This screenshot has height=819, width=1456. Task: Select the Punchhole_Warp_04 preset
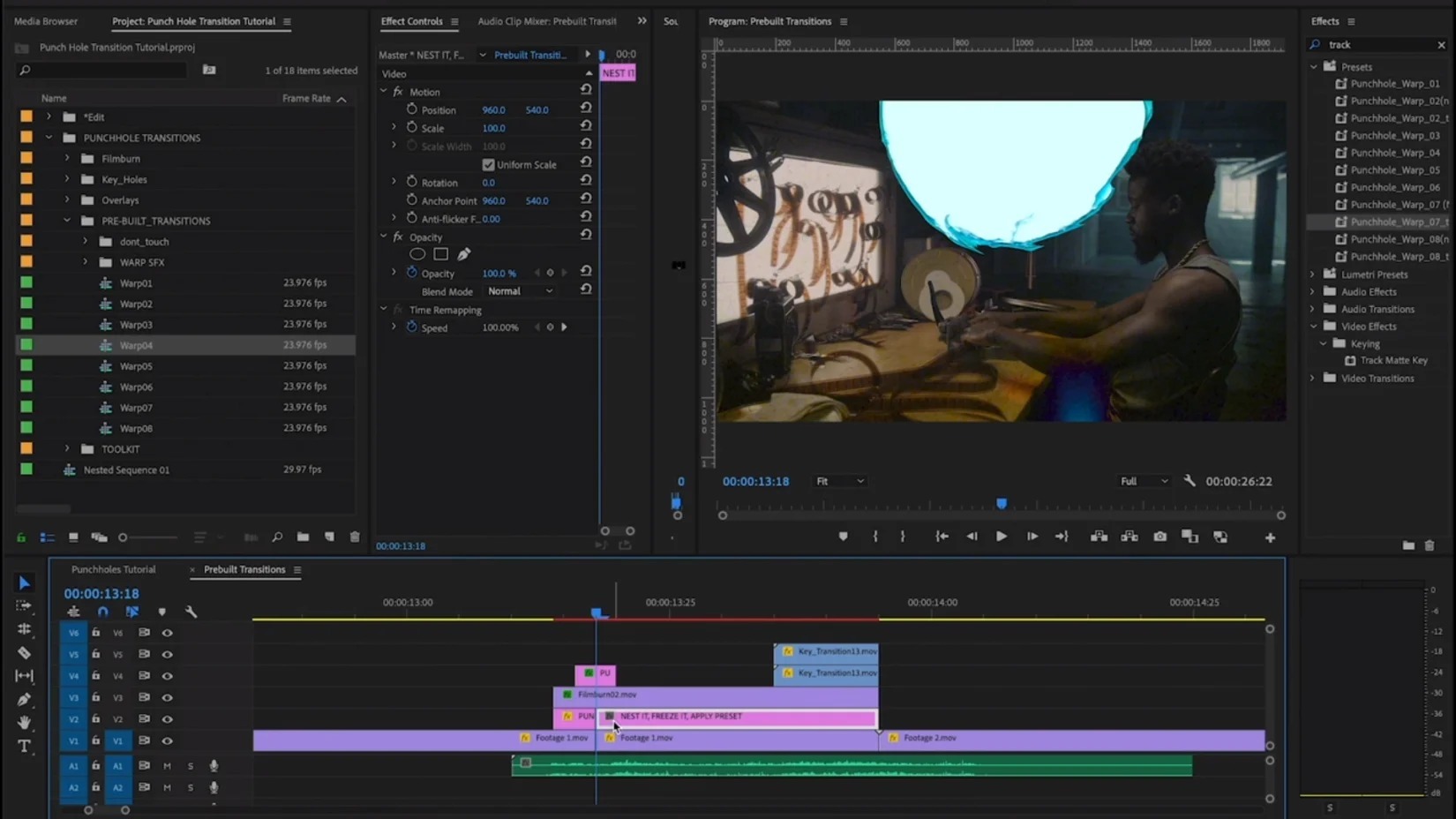(x=1394, y=153)
